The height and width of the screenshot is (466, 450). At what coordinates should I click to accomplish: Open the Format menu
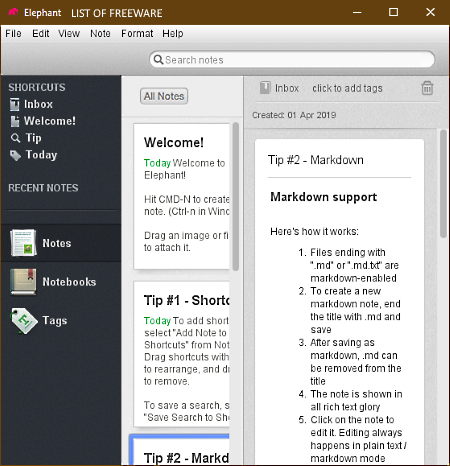pyautogui.click(x=137, y=34)
